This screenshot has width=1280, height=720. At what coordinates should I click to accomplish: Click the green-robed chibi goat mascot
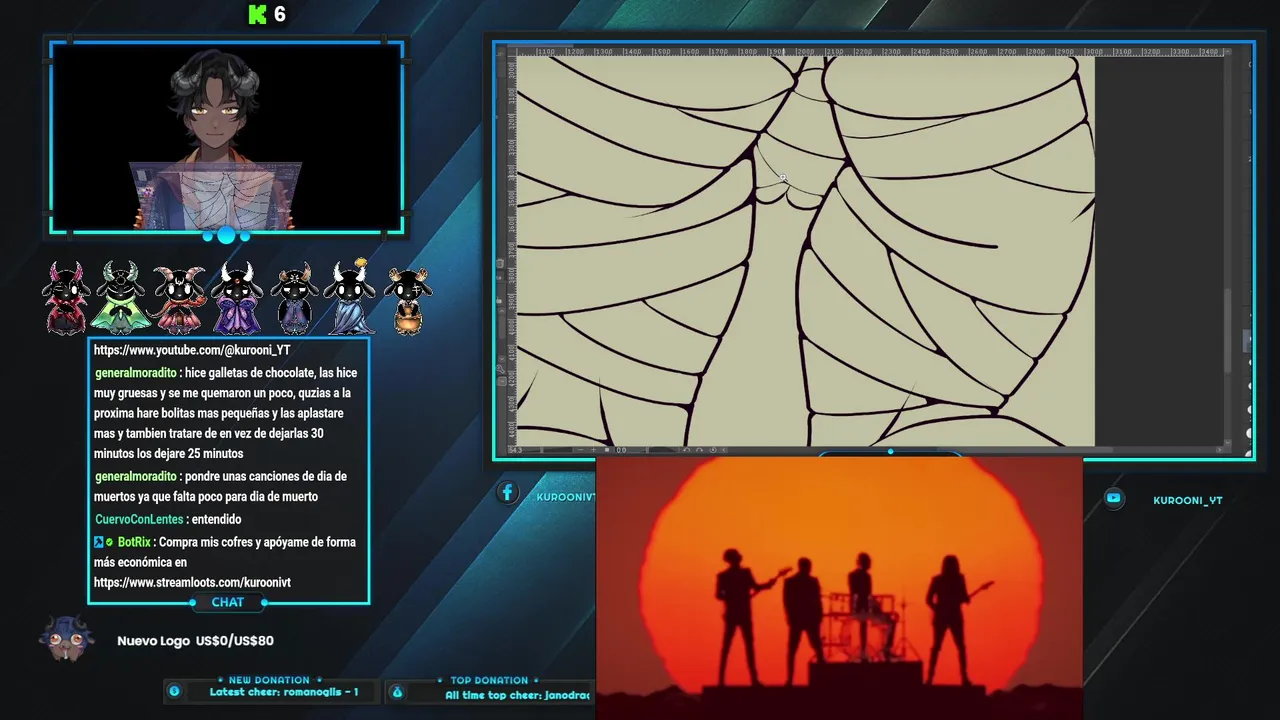tap(121, 298)
